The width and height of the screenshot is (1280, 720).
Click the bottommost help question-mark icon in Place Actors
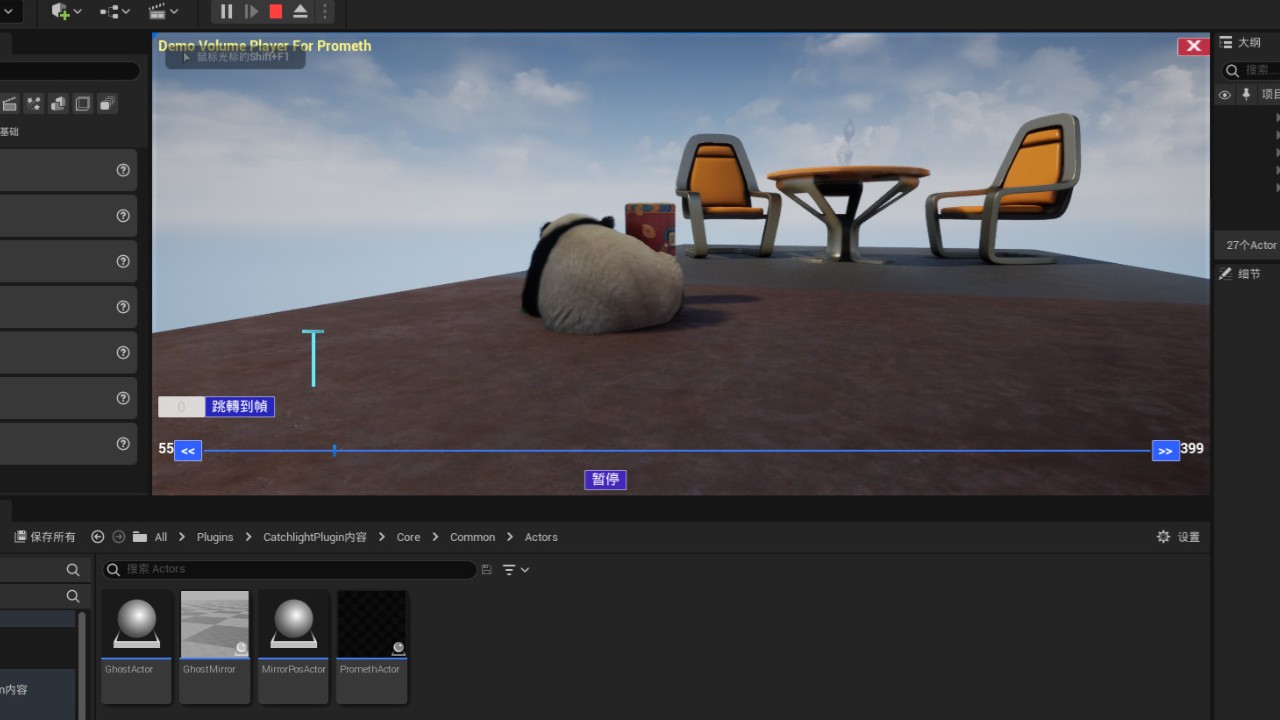pyautogui.click(x=123, y=444)
